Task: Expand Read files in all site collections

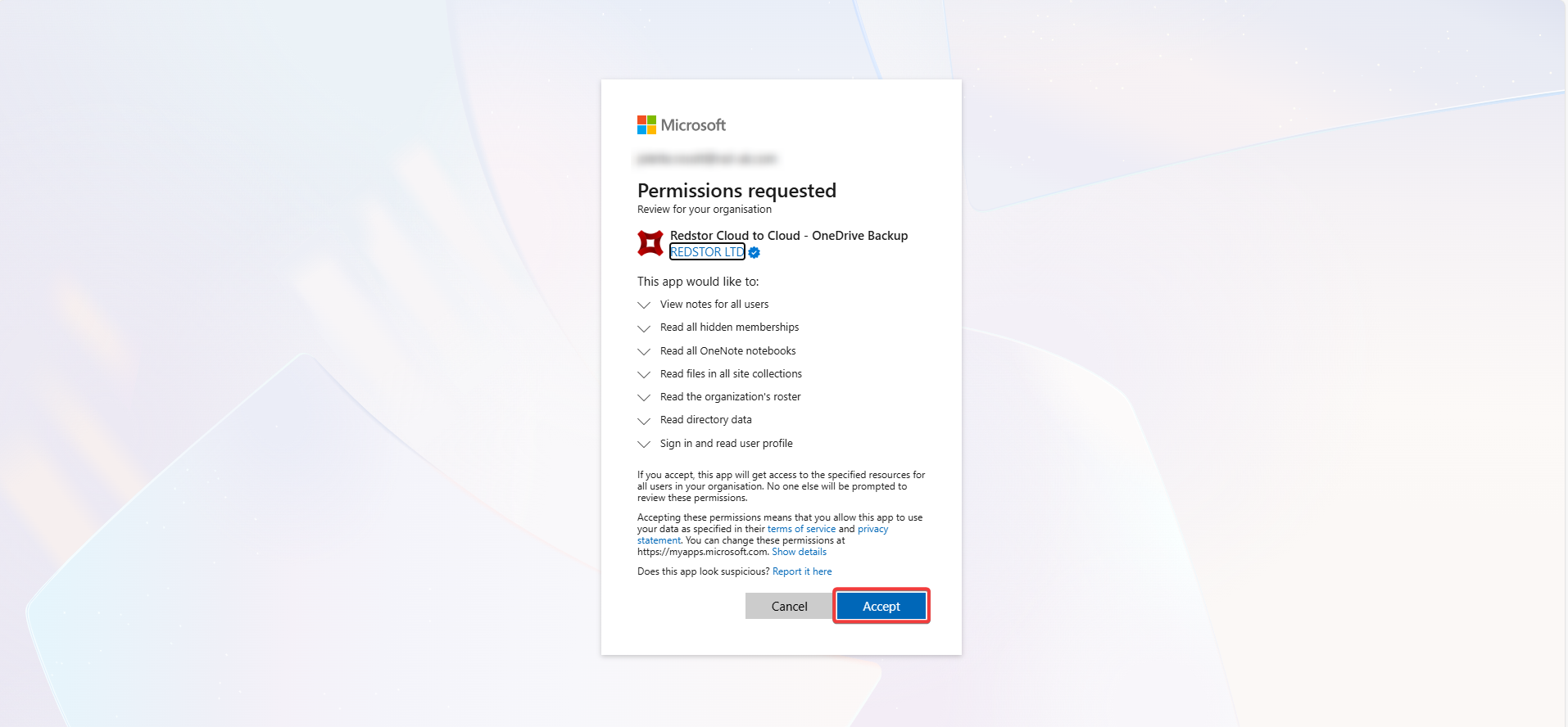Action: pos(644,374)
